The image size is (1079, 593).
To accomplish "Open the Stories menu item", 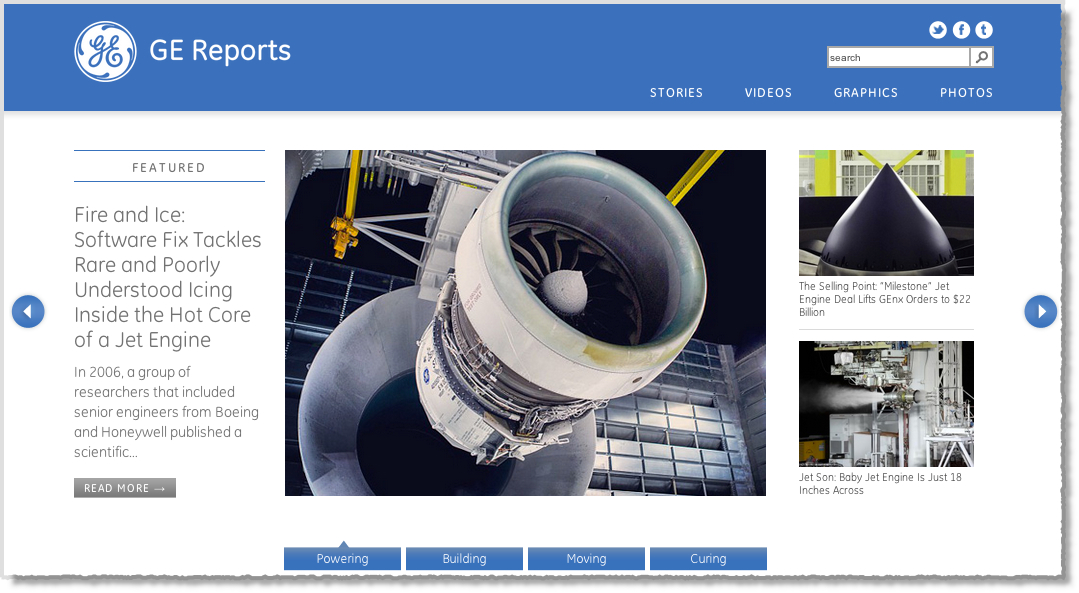I will (676, 93).
